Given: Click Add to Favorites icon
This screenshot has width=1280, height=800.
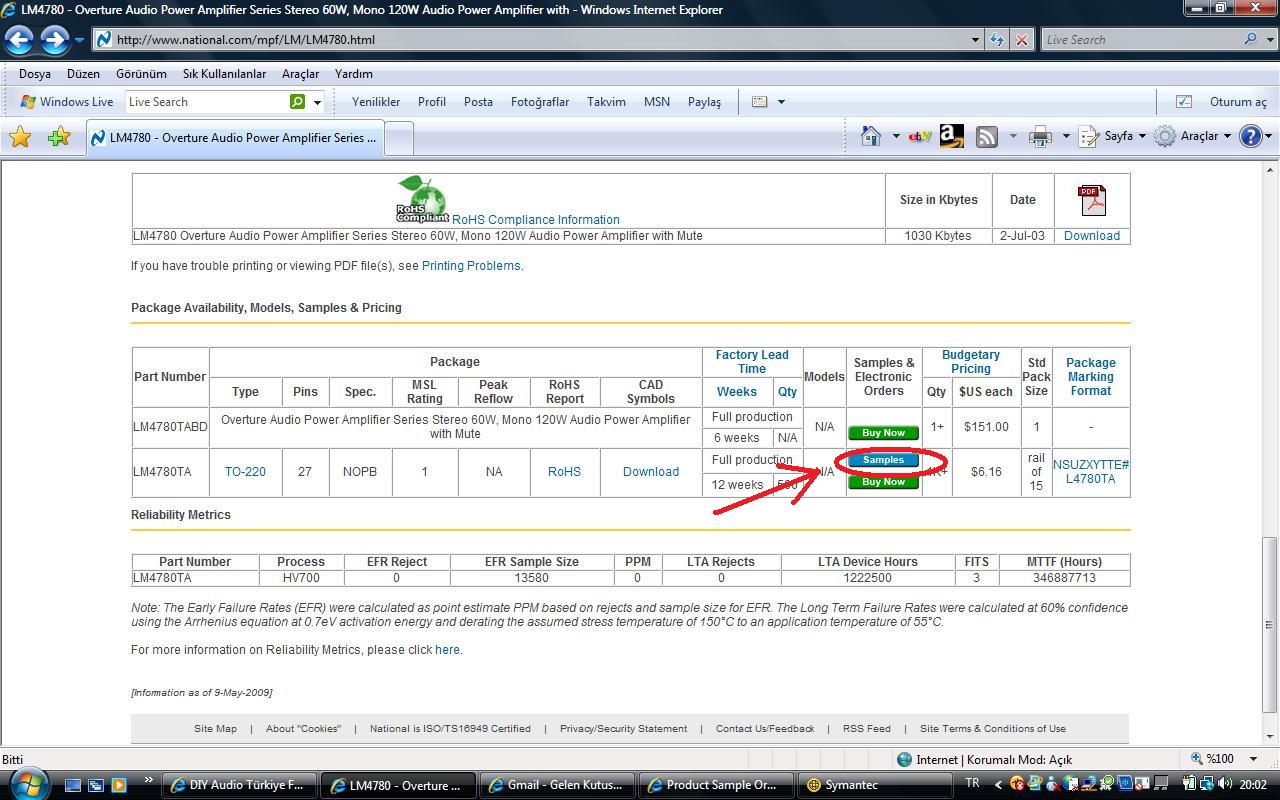Looking at the screenshot, I should coord(58,137).
